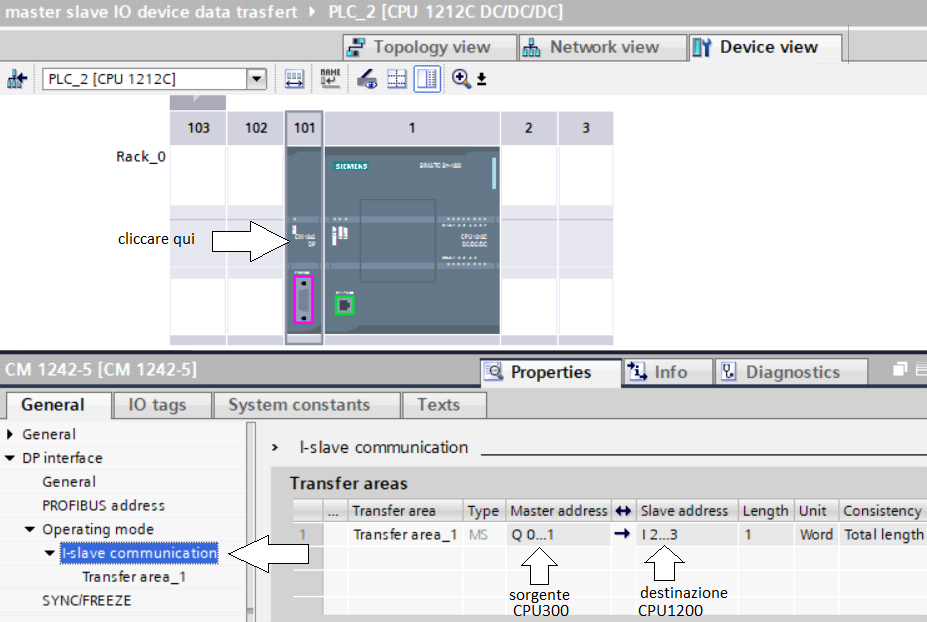Click the slave address cell I 2...3
Viewport: 927px width, 622px height.
pyautogui.click(x=686, y=534)
